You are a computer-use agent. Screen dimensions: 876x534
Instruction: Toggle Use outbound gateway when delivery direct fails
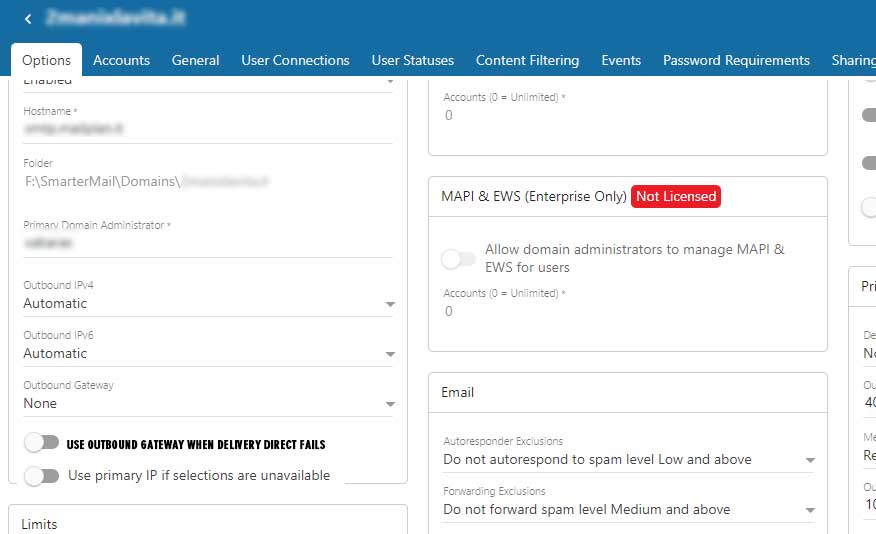(x=42, y=443)
